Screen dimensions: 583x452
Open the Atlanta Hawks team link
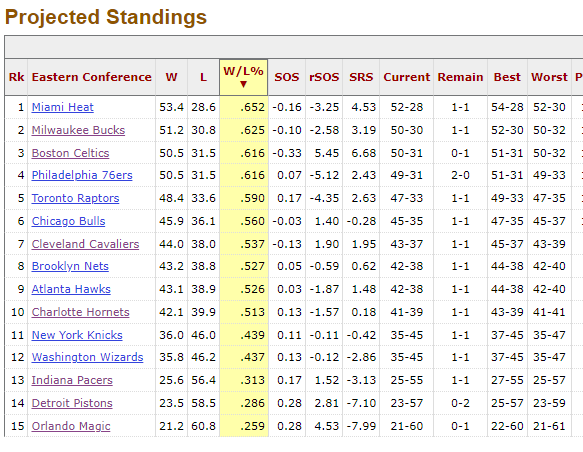coord(71,289)
